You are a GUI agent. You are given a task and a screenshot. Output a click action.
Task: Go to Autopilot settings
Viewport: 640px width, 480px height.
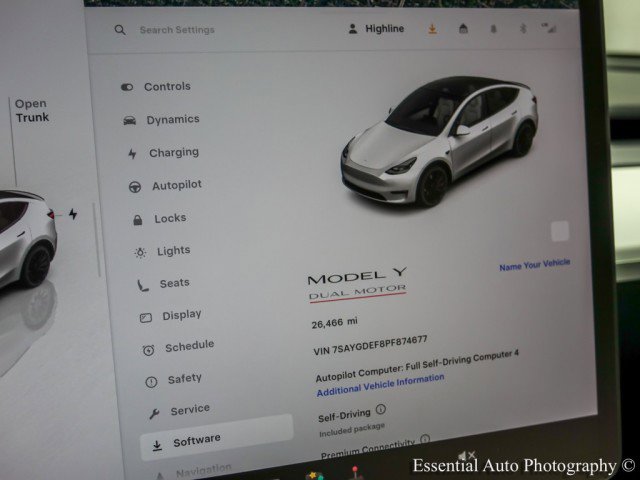[165, 185]
